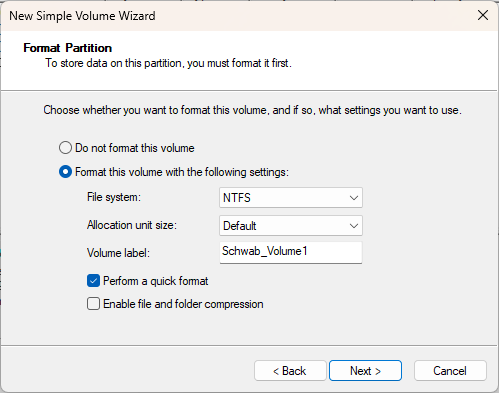Click the 'Volume label:' caption text
Screen dimensions: 499x393
click(118, 253)
